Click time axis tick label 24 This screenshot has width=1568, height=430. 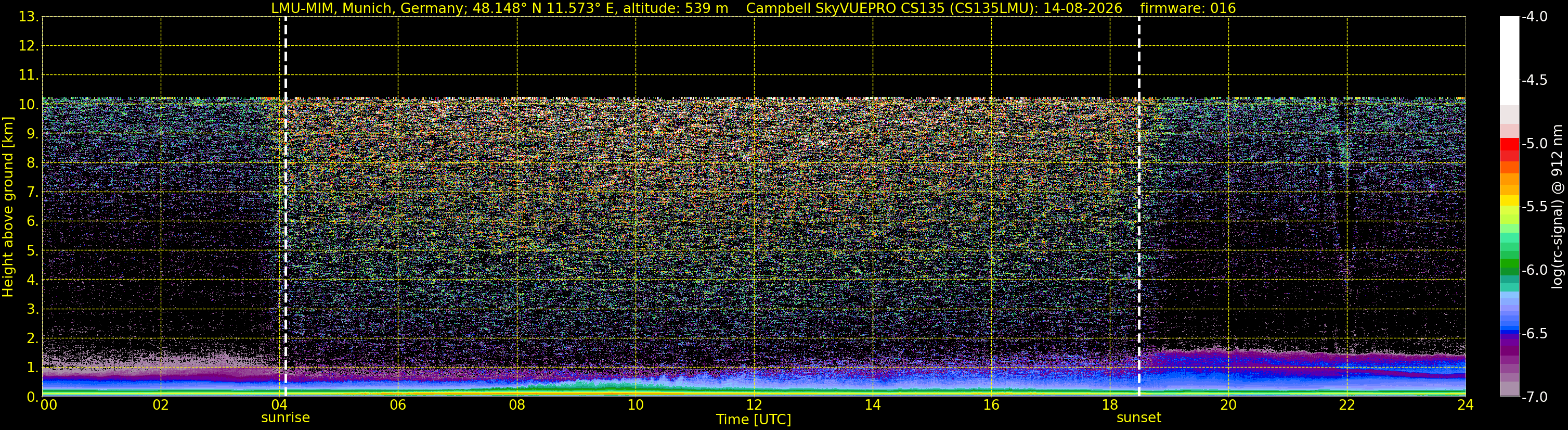click(x=1466, y=405)
